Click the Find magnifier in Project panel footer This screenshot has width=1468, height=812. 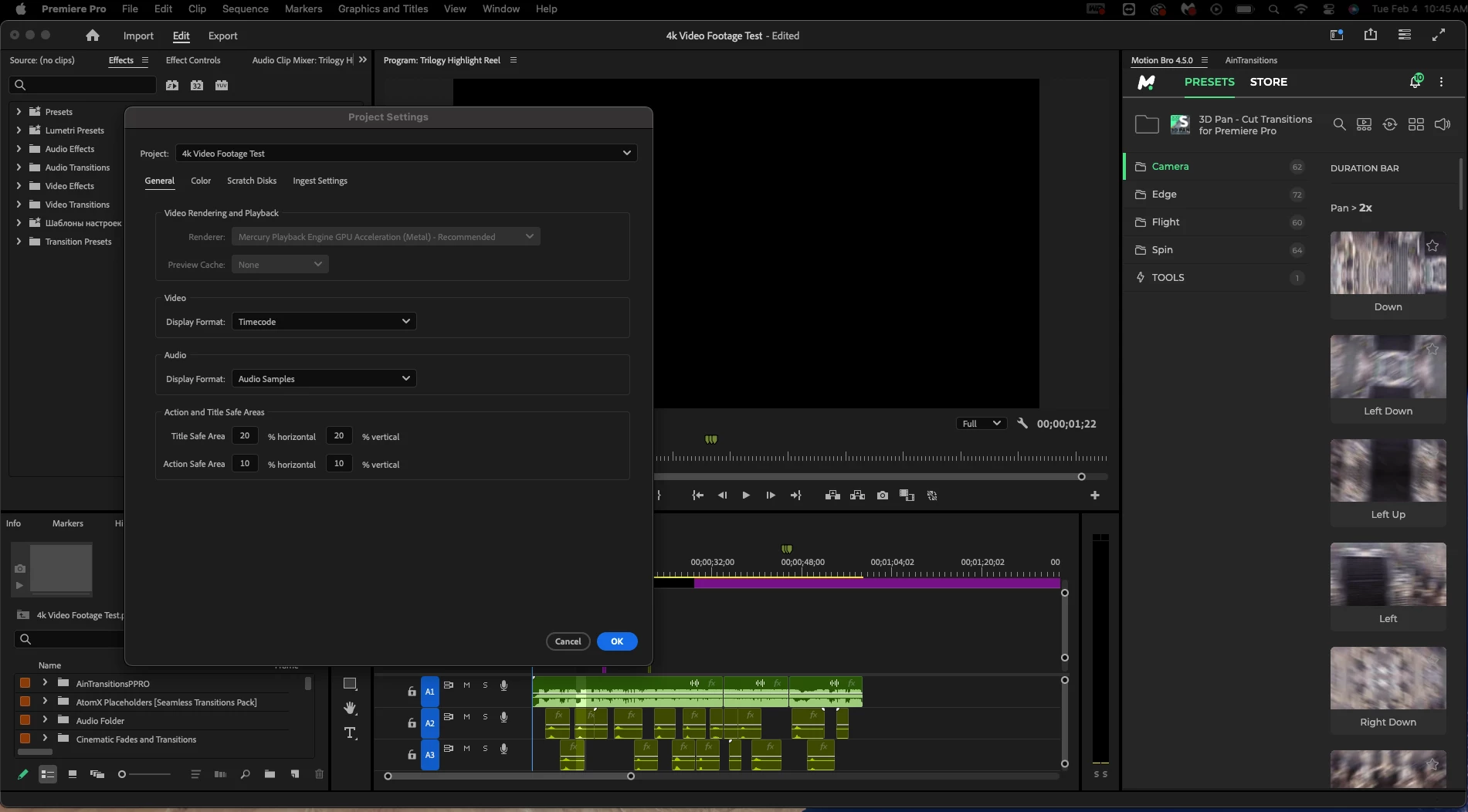pyautogui.click(x=245, y=774)
